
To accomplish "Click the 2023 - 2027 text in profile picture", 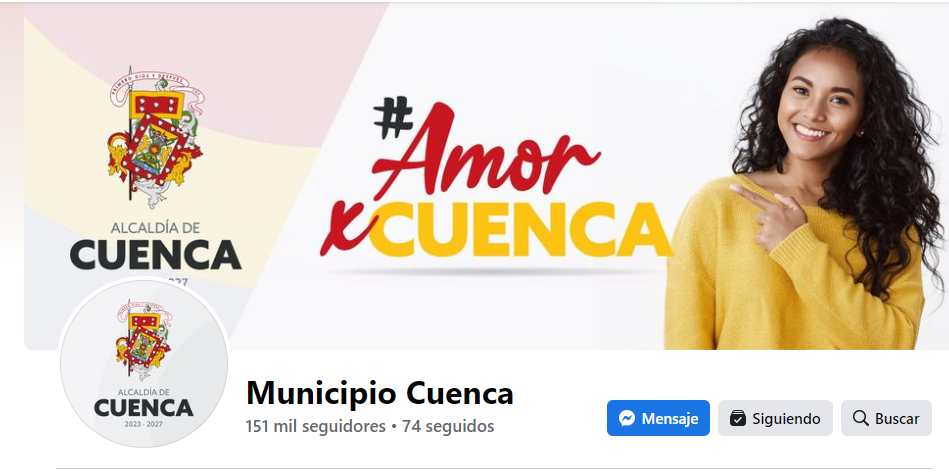I will pyautogui.click(x=143, y=424).
